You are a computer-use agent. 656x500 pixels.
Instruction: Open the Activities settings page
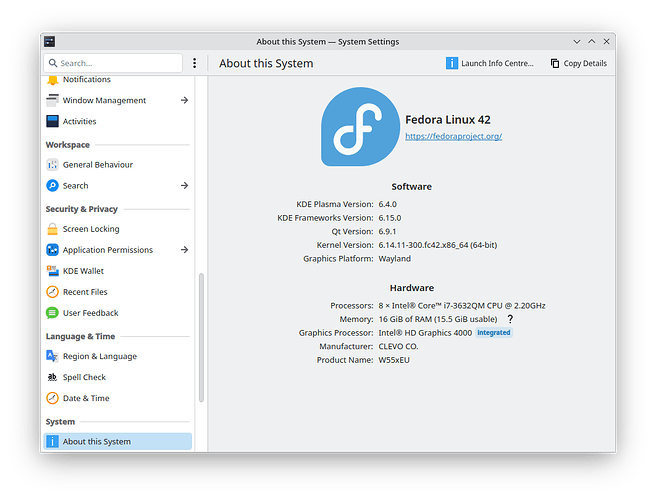tap(118, 121)
